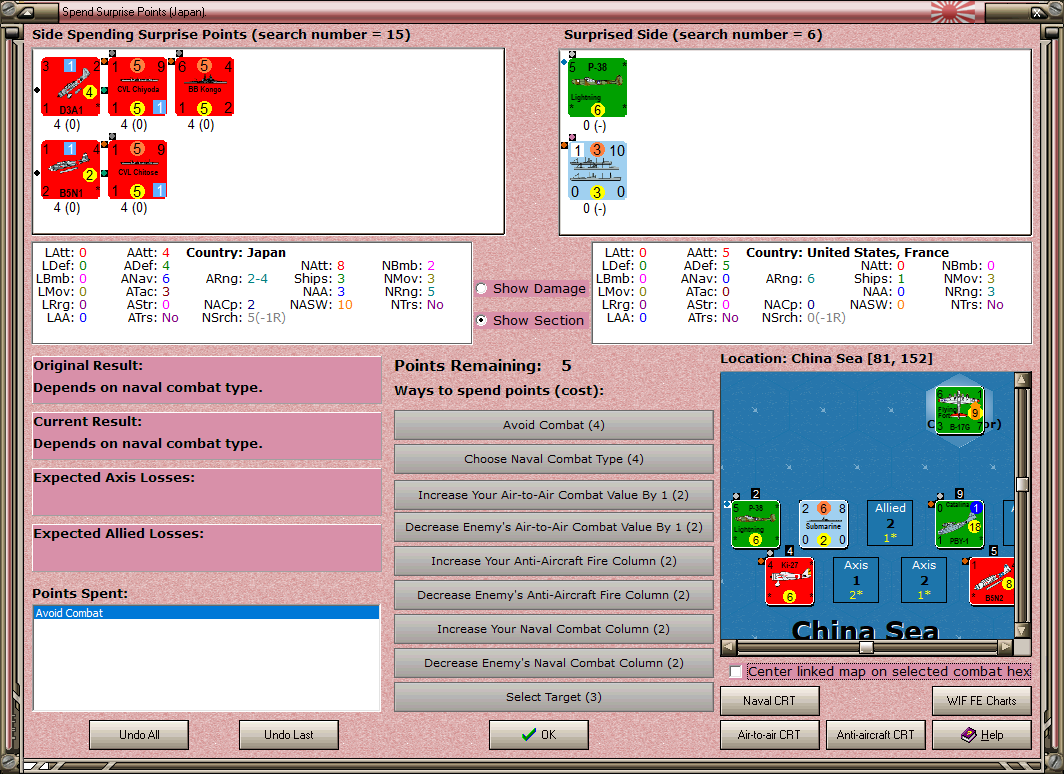Viewport: 1064px width, 774px height.
Task: Close the Spend Surprise Points window
Action: [x=1039, y=12]
